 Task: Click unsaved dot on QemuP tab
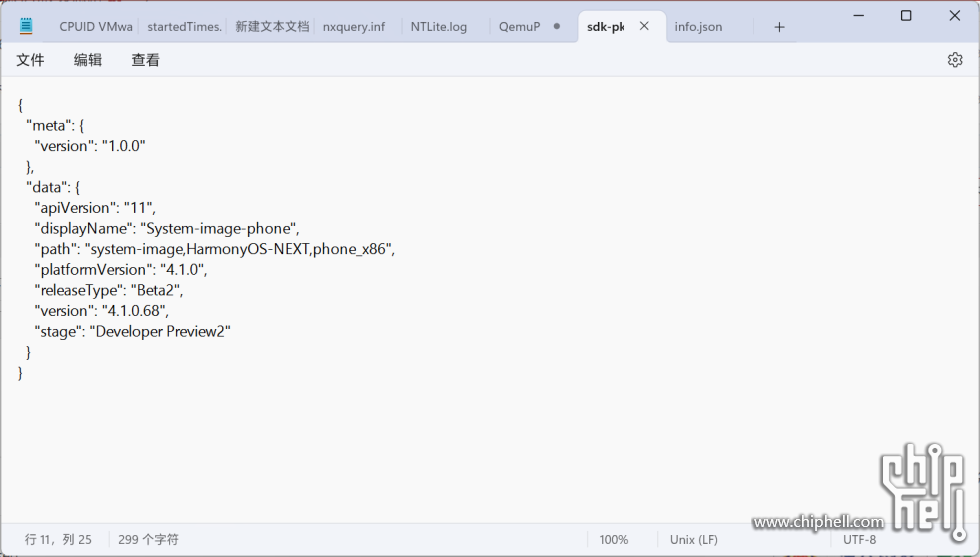(556, 26)
